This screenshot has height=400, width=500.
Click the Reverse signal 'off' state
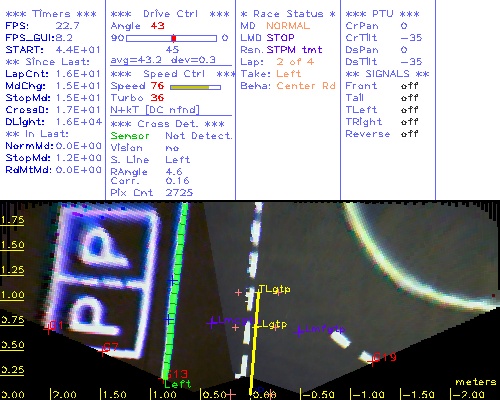click(x=410, y=134)
